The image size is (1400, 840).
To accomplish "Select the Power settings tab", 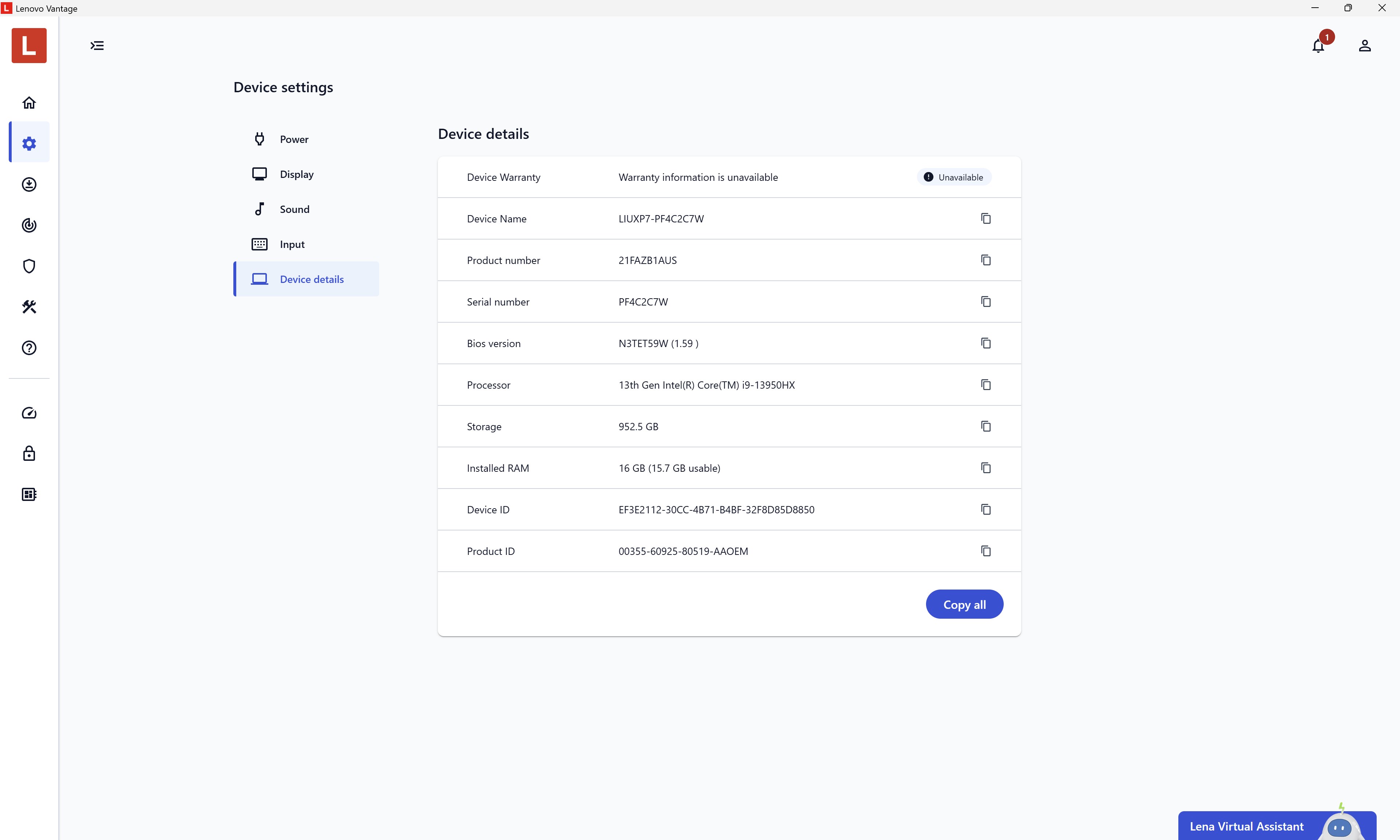I will point(294,139).
